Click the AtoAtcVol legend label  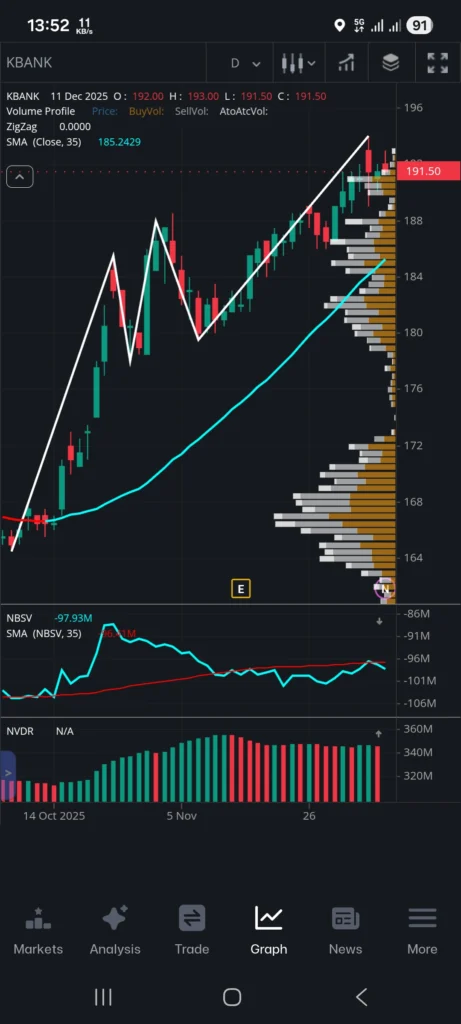(244, 111)
